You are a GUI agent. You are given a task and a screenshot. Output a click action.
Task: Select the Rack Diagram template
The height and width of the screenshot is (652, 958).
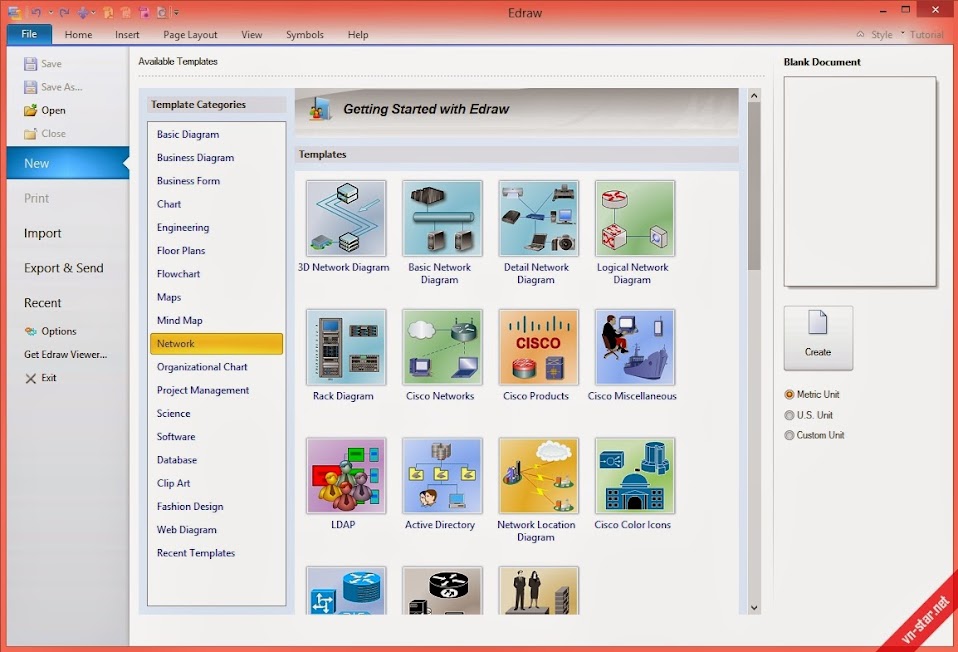click(x=346, y=347)
